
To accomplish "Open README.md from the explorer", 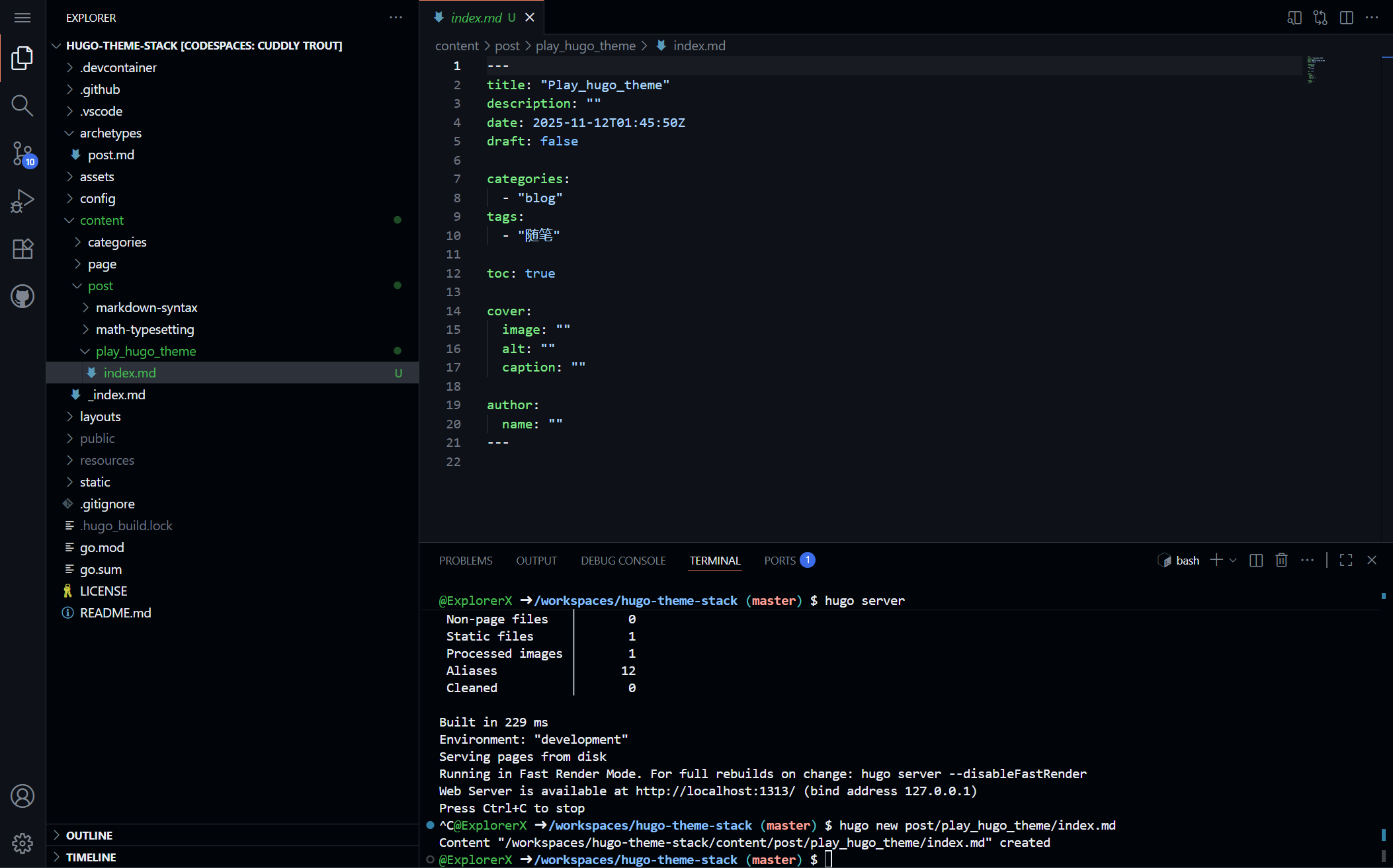I will [x=116, y=612].
